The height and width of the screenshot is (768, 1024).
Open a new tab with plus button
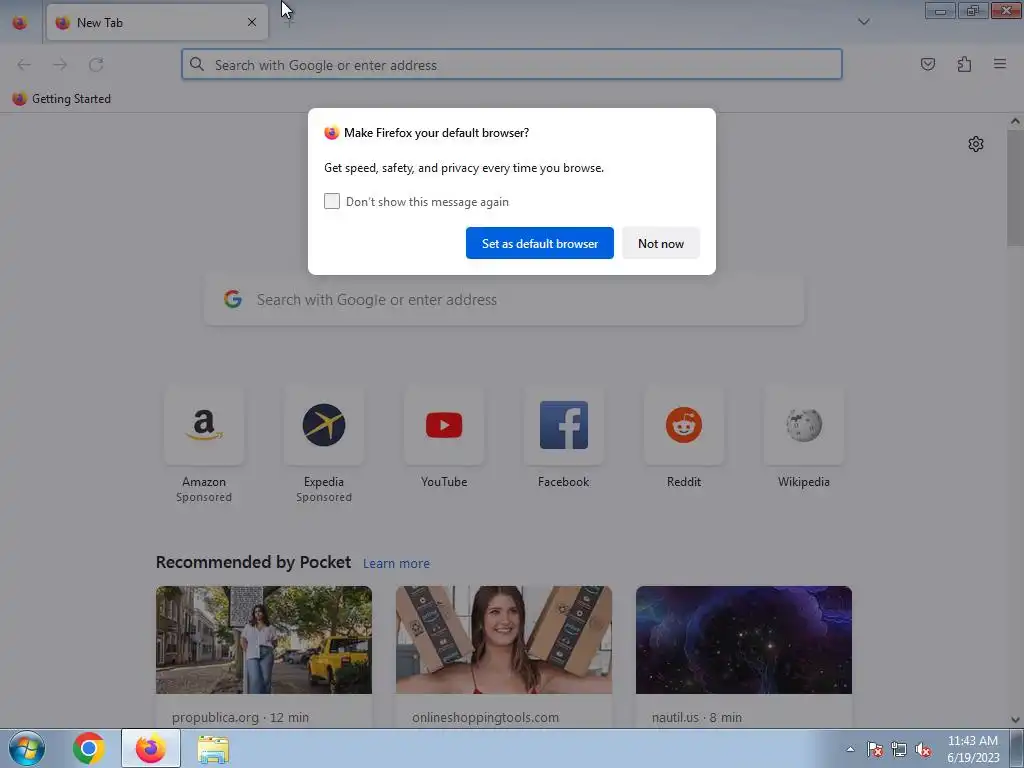tap(289, 22)
